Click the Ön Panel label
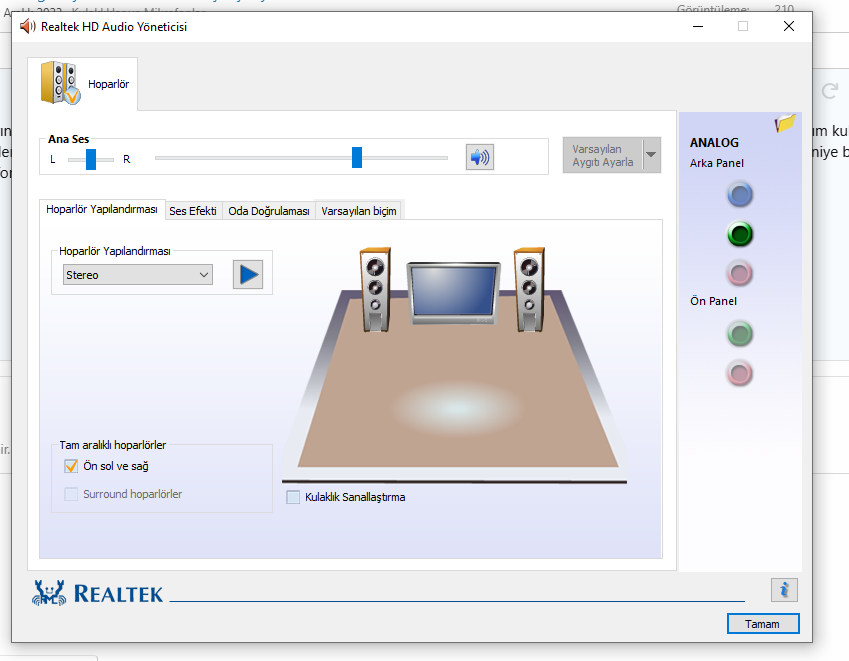The image size is (849, 661). tap(713, 301)
